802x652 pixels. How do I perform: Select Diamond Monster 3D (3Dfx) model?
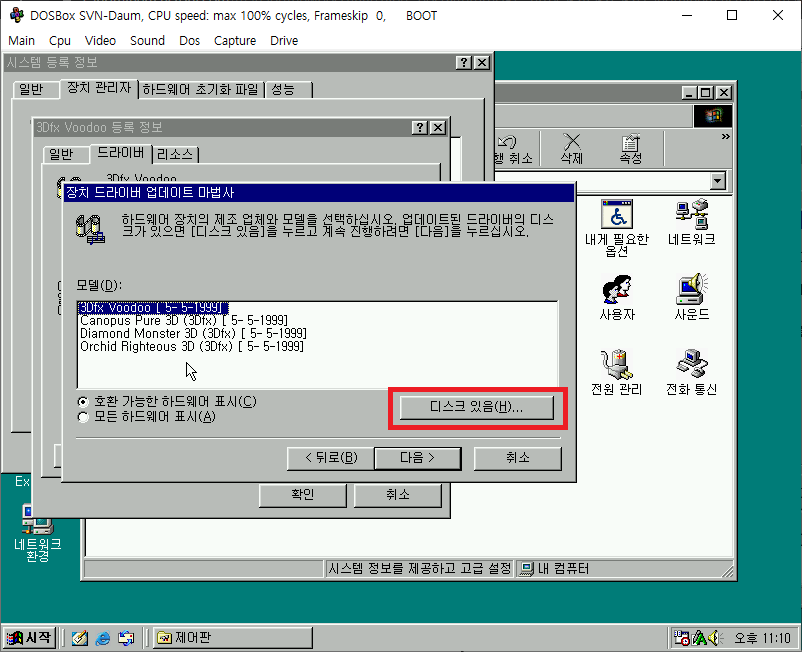[193, 333]
